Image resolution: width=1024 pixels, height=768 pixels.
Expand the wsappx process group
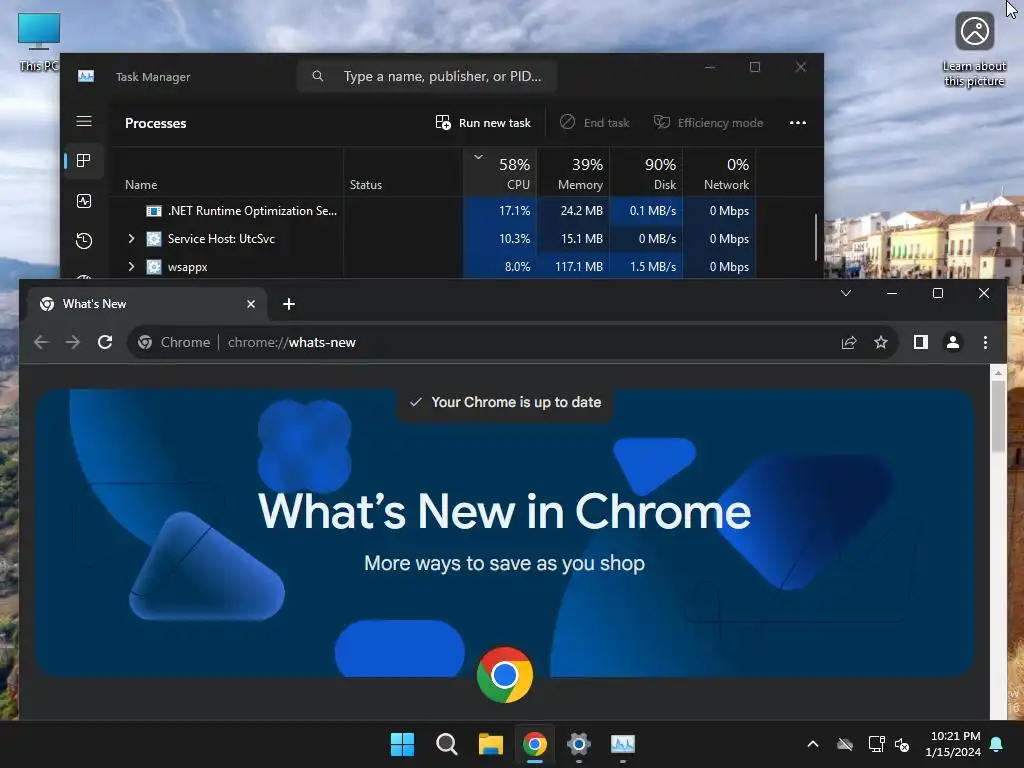point(131,266)
